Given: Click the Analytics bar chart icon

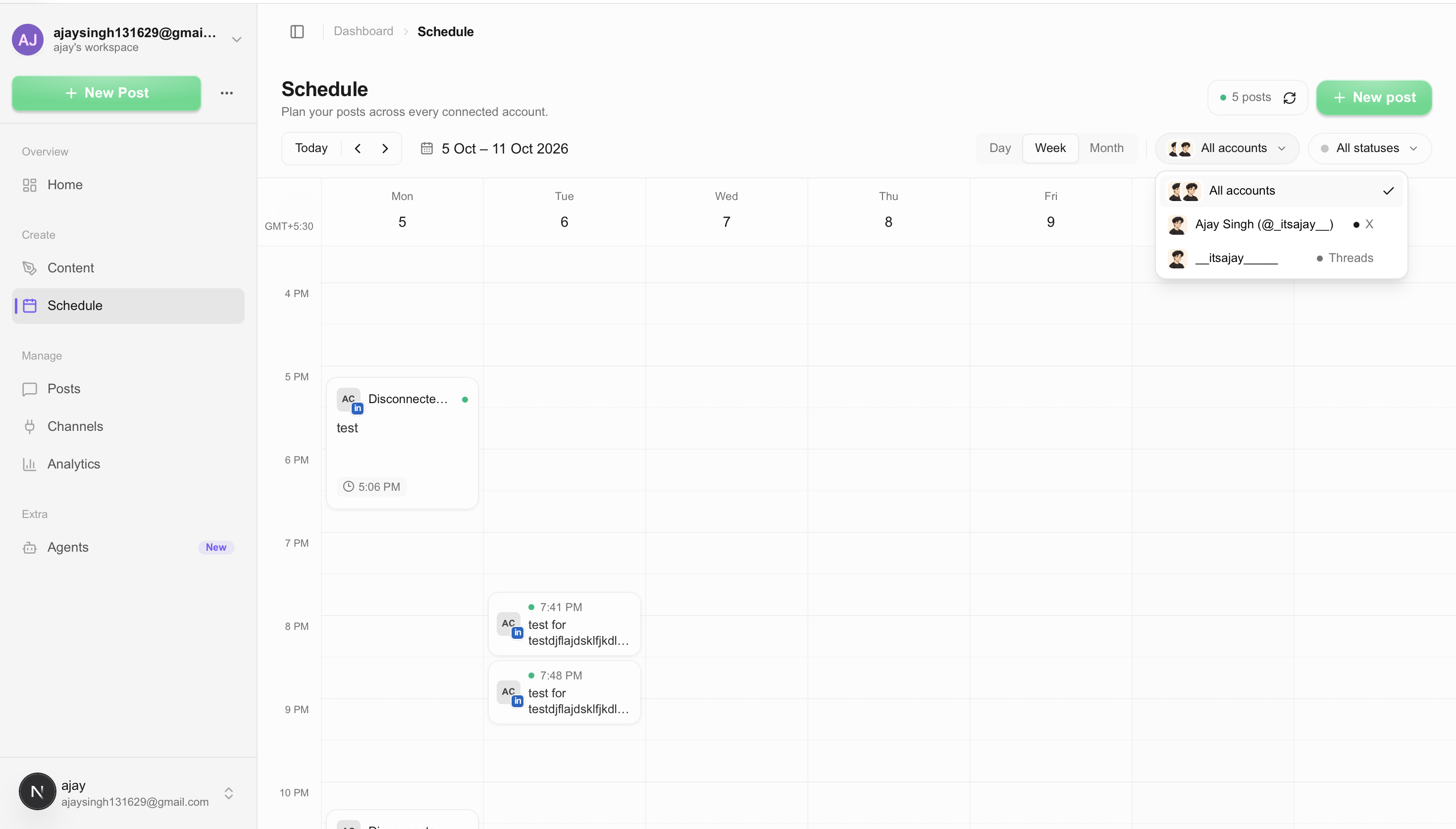Looking at the screenshot, I should pos(30,464).
